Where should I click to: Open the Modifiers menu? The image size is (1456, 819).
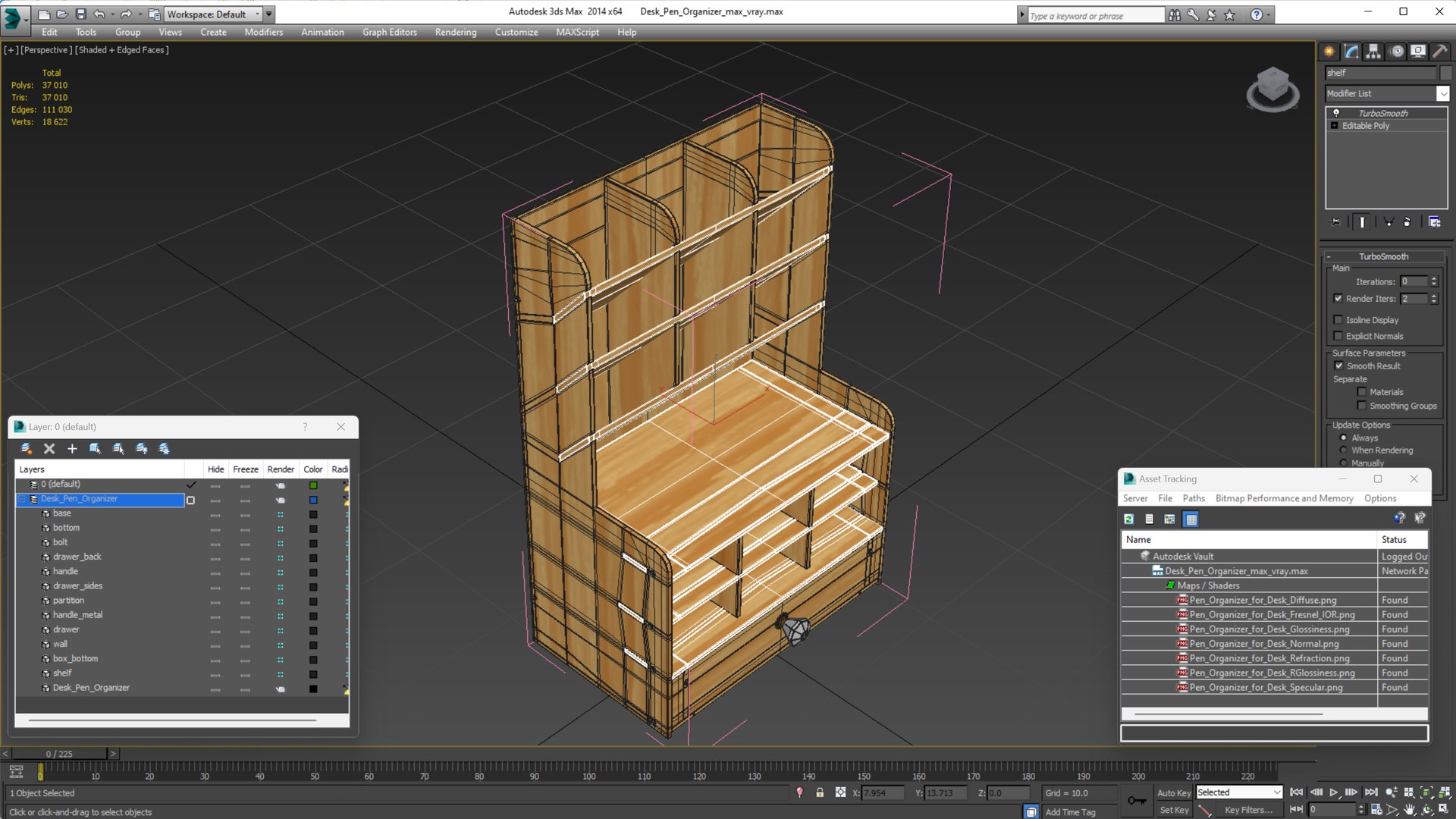263,32
